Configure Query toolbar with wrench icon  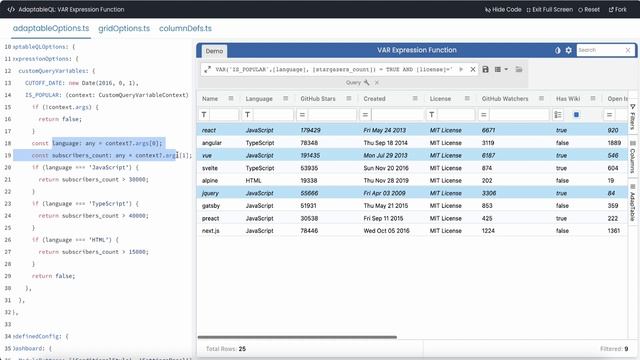pyautogui.click(x=367, y=82)
